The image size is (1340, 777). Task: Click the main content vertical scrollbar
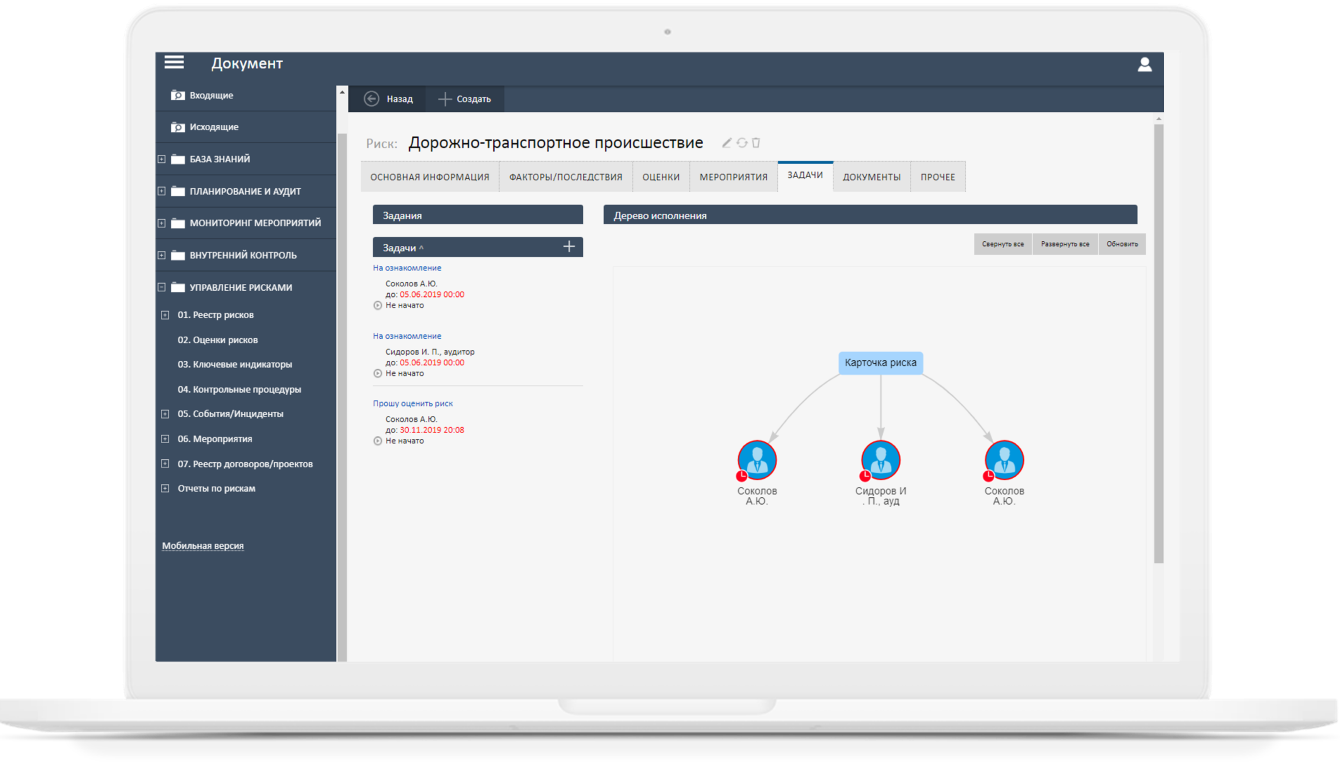click(1158, 340)
